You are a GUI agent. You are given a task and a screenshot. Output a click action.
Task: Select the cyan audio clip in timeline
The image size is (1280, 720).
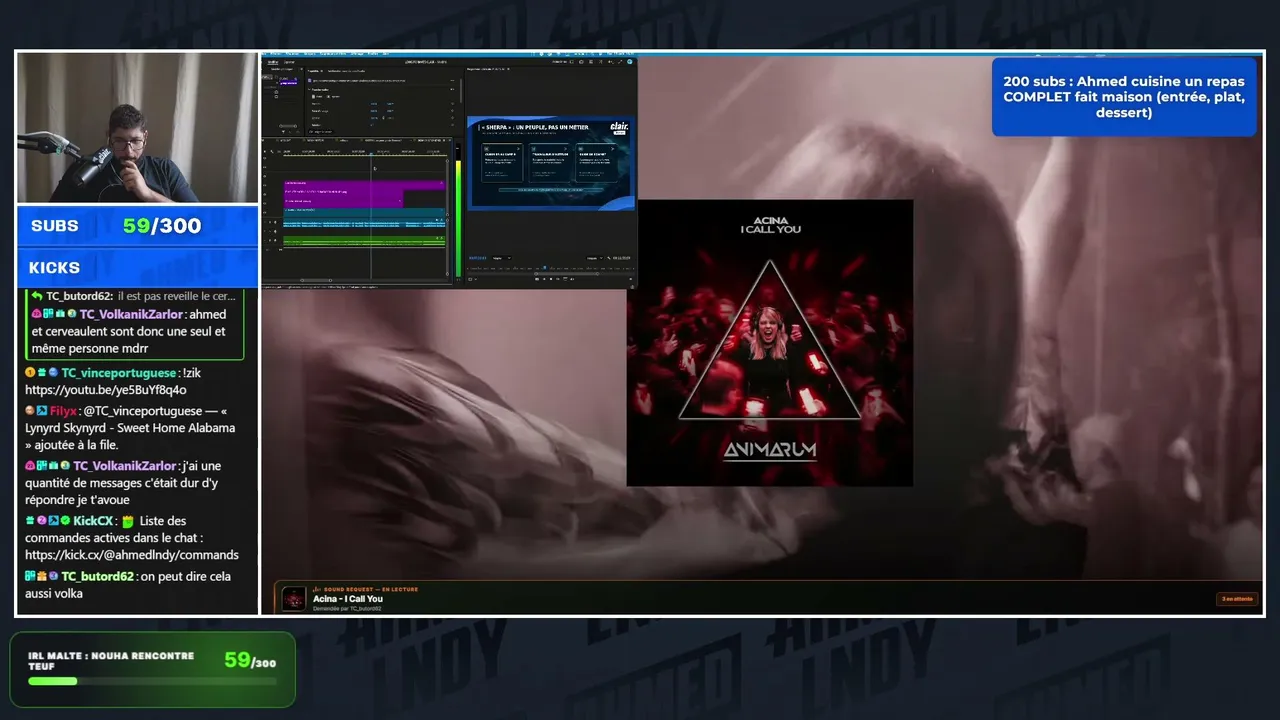tap(364, 224)
